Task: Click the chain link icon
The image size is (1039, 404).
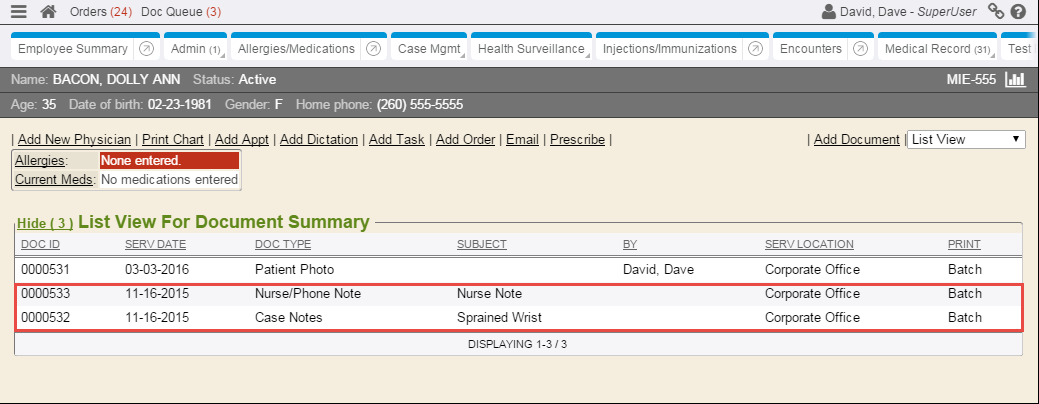Action: coord(995,12)
